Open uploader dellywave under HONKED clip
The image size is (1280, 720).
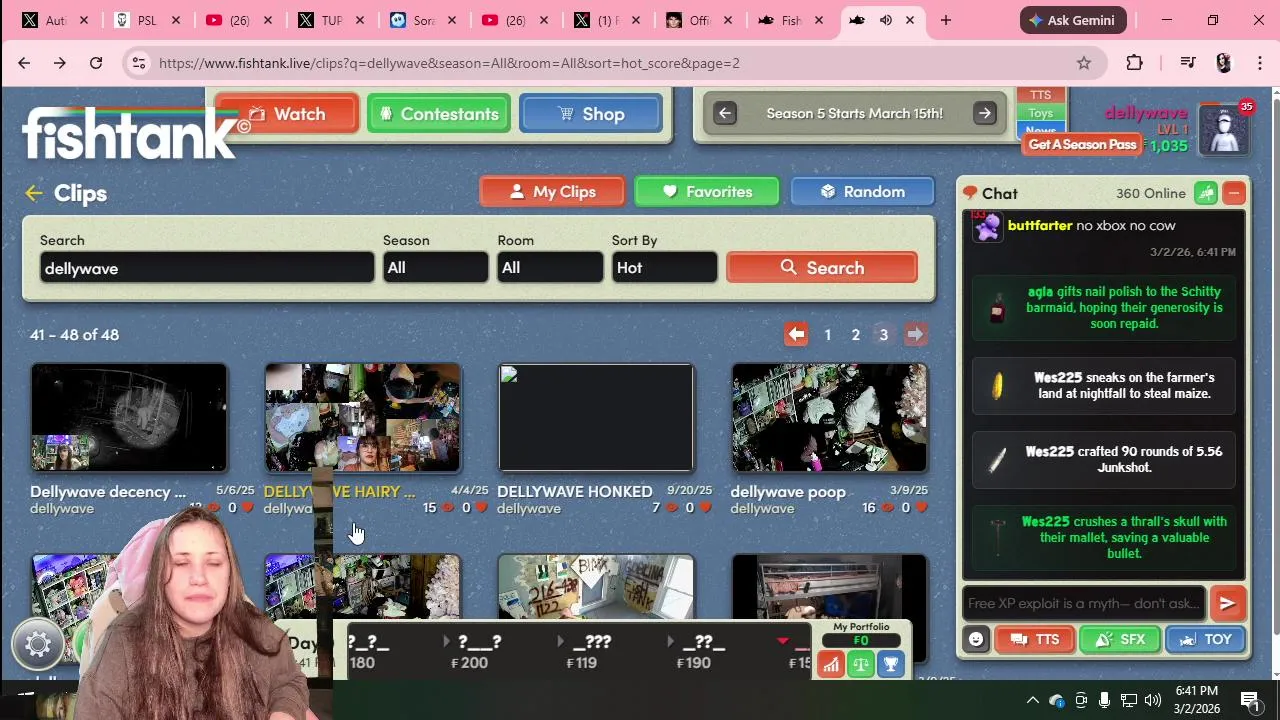pyautogui.click(x=529, y=509)
